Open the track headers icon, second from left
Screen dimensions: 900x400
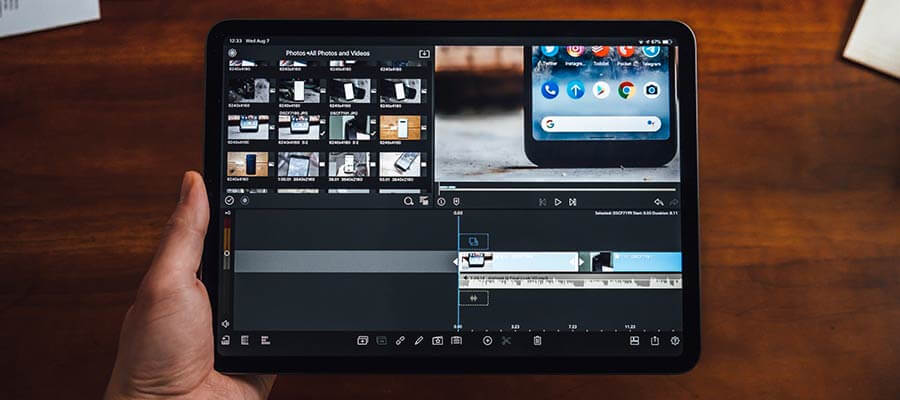[245, 340]
